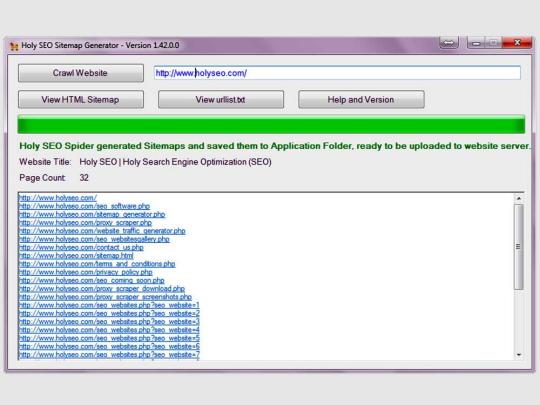Open View urllist.txt
The image size is (540, 405).
221,100
